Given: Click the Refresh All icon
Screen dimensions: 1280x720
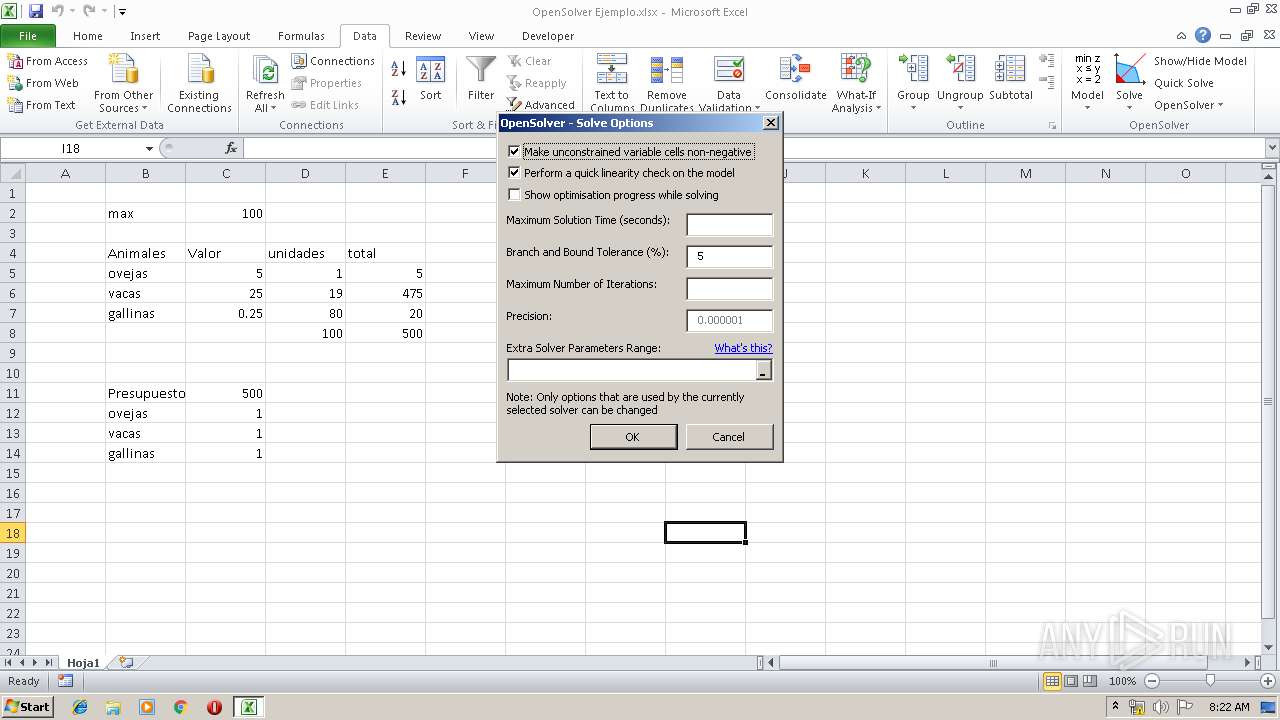Looking at the screenshot, I should (x=265, y=71).
